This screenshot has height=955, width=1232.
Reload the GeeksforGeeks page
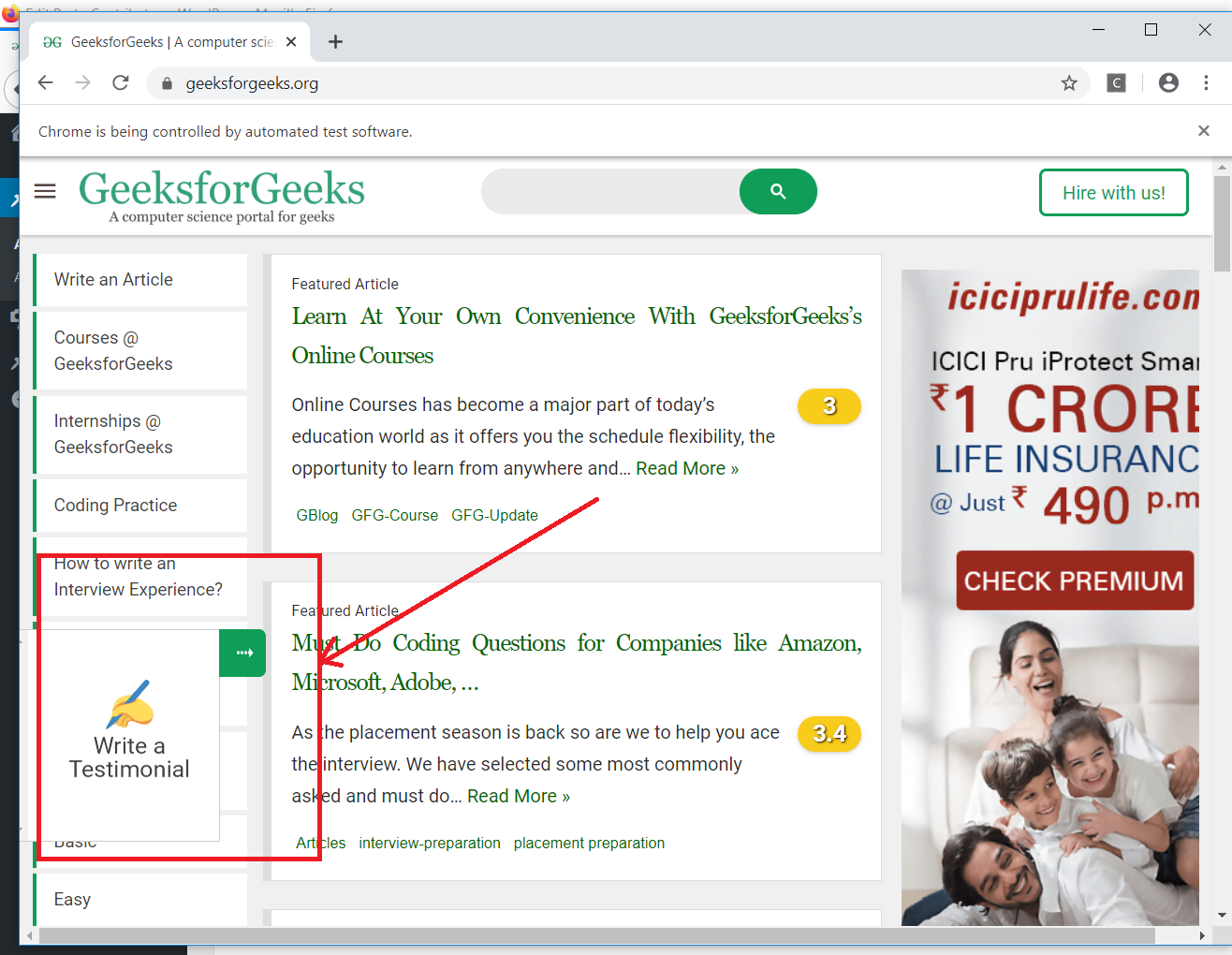click(121, 83)
